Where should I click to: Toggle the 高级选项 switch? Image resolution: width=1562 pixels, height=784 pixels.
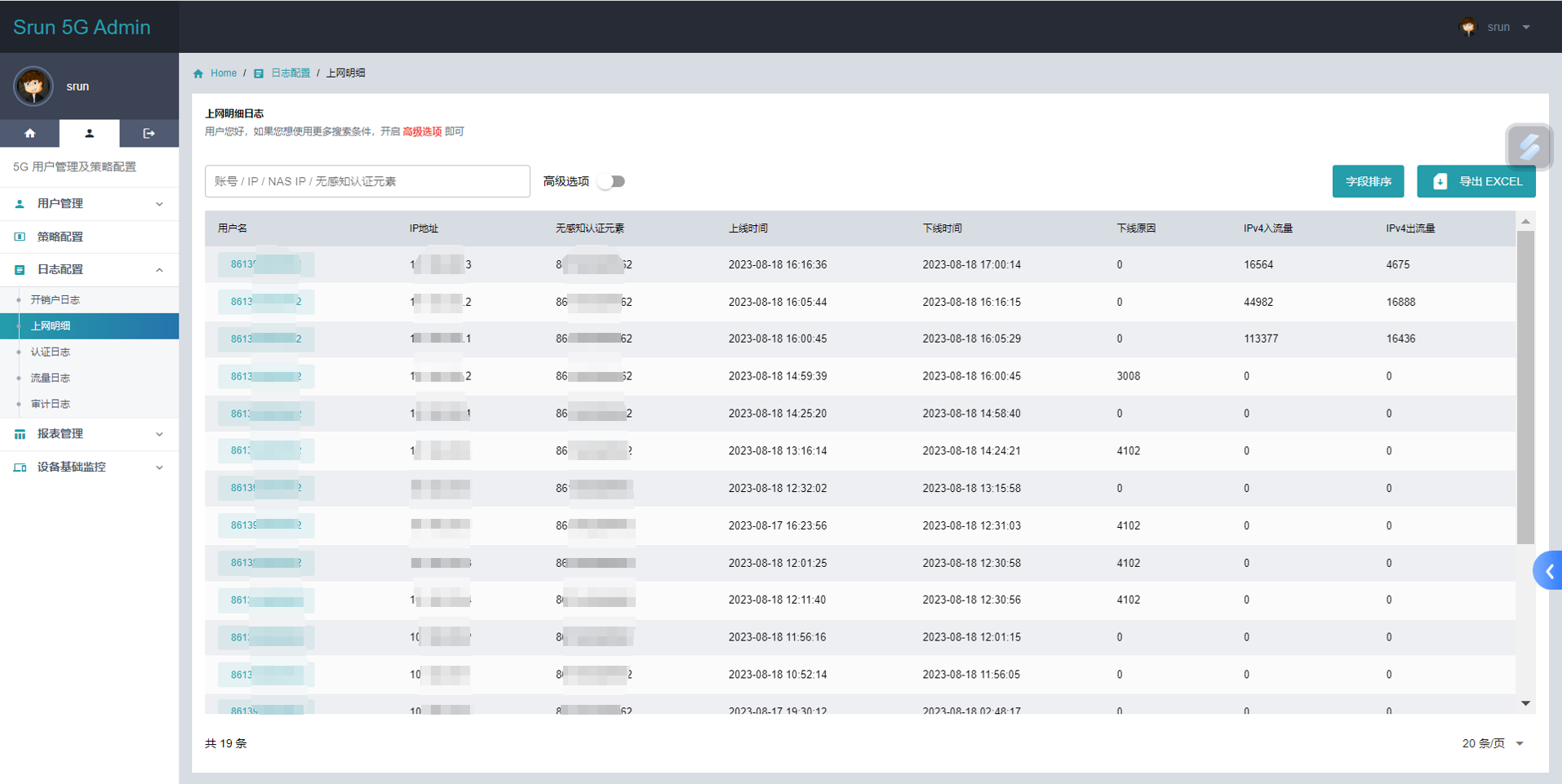pos(611,181)
